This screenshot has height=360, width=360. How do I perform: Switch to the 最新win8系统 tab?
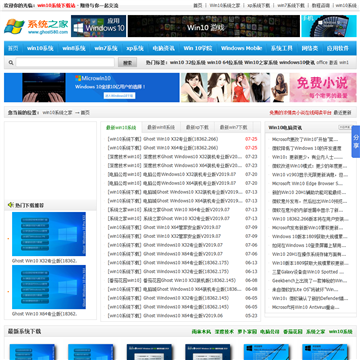pyautogui.click(x=161, y=127)
